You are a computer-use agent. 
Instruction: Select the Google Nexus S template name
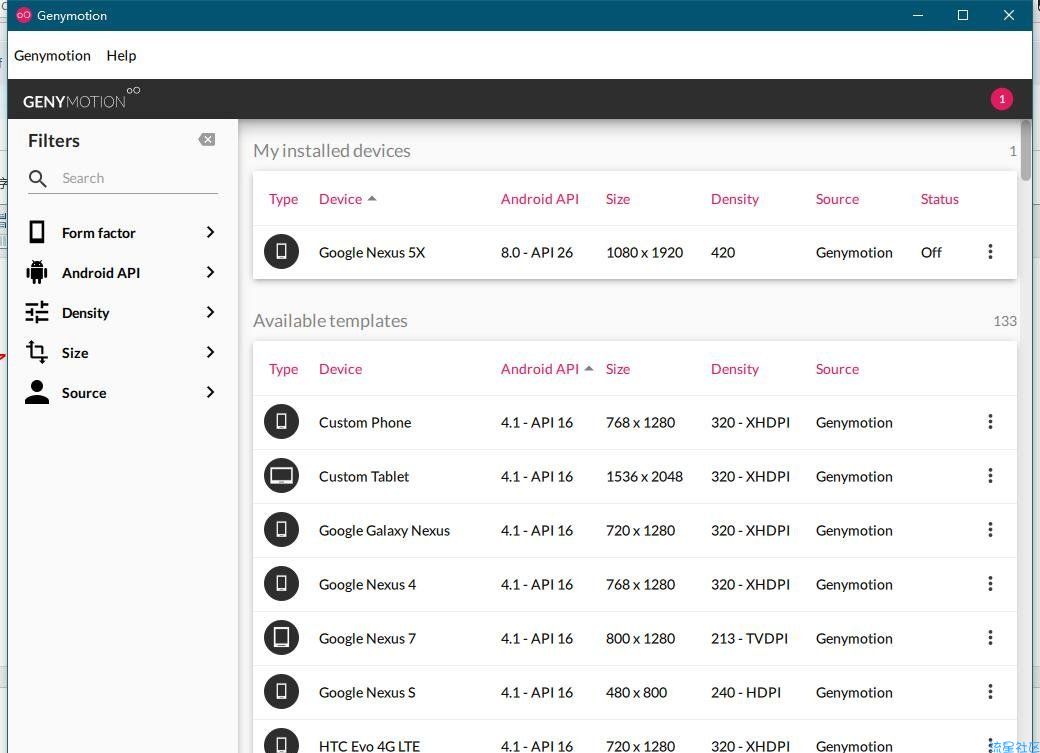367,692
